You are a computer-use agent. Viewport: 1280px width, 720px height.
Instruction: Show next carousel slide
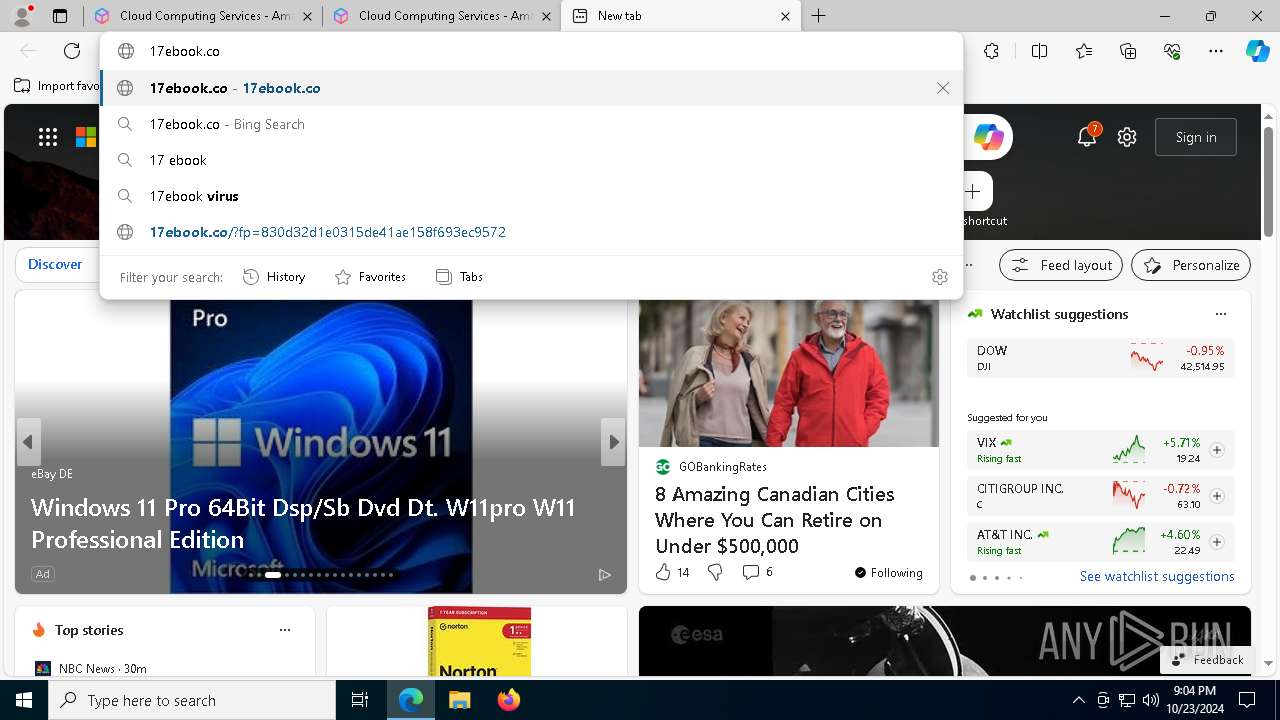click(613, 442)
